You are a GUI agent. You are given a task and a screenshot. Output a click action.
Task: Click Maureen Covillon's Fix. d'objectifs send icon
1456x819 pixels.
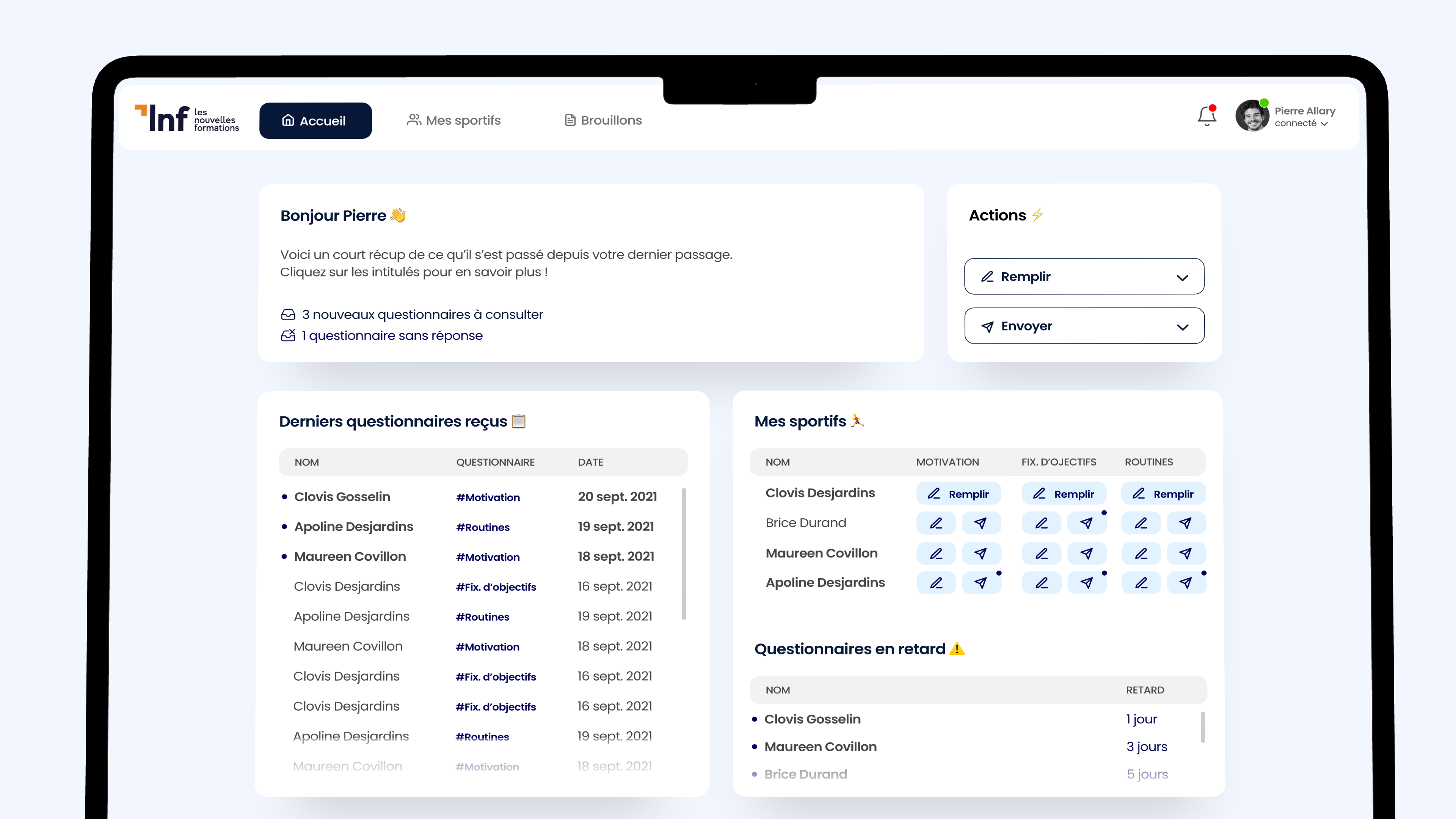click(x=1087, y=553)
